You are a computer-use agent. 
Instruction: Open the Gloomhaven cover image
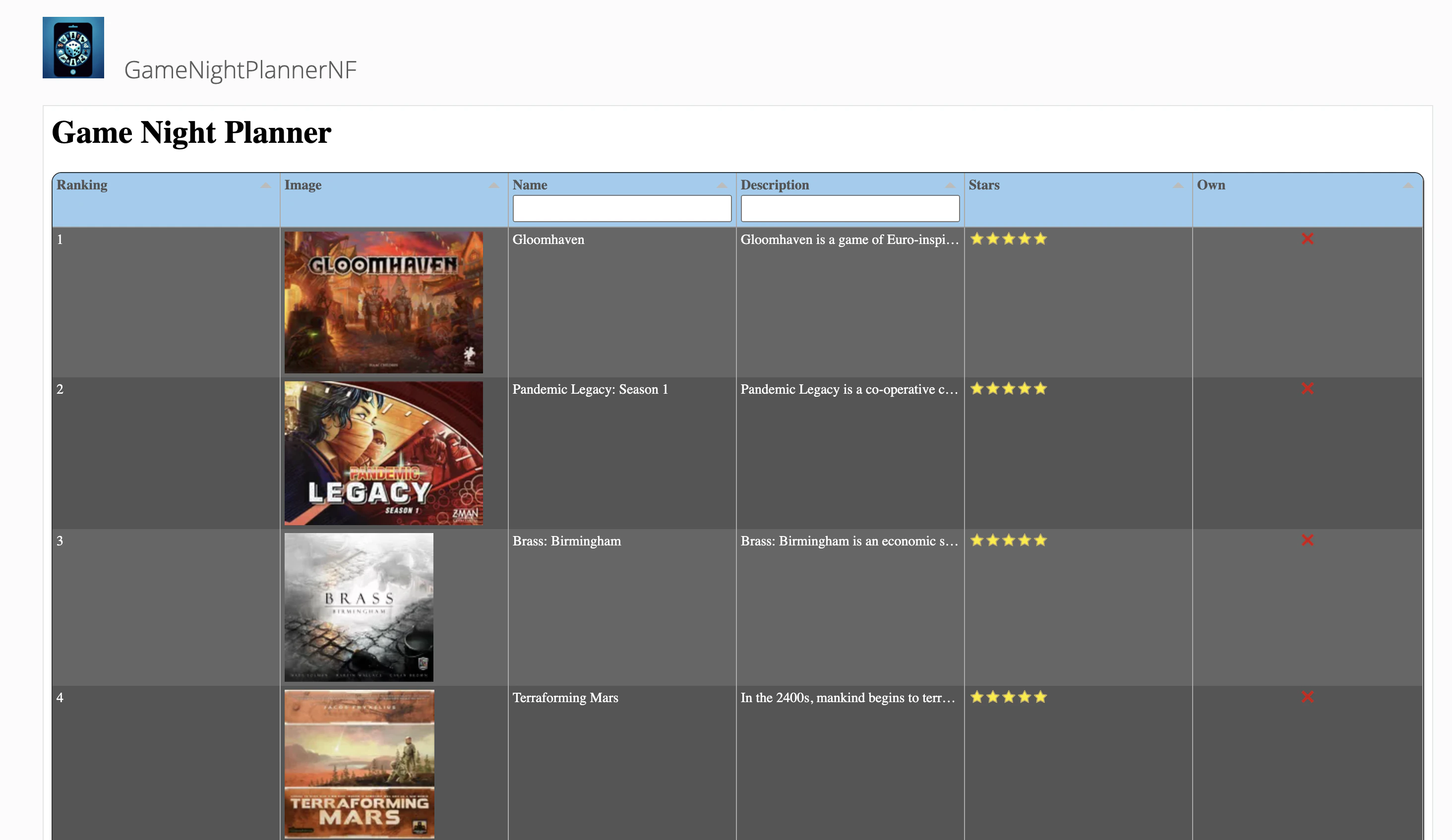click(x=384, y=302)
